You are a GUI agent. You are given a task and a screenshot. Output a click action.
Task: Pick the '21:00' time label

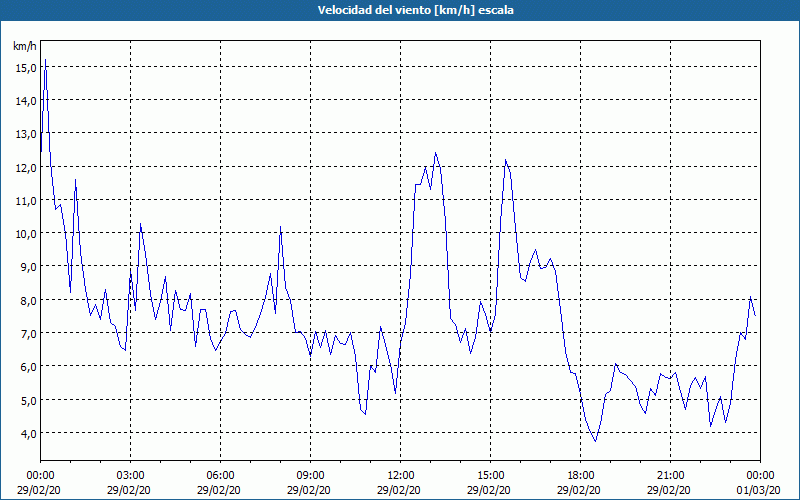670,476
